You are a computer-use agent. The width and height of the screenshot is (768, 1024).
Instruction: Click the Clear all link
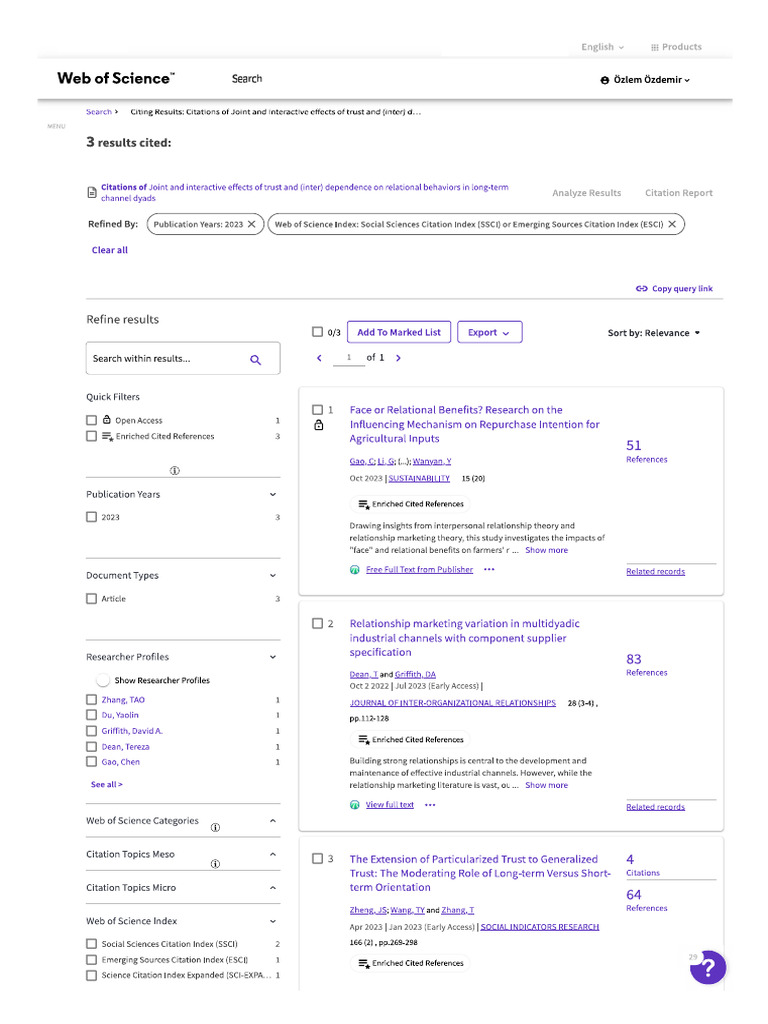[x=110, y=250]
